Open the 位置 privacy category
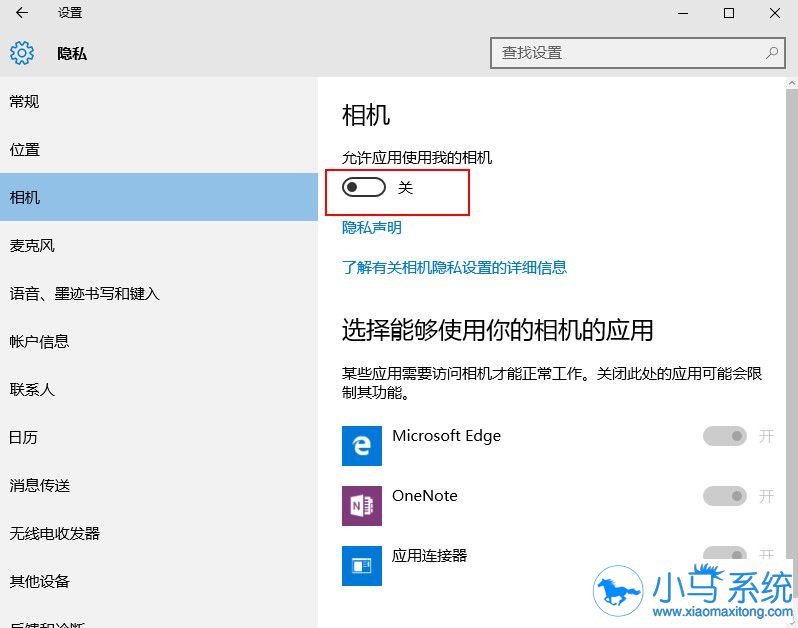Image resolution: width=798 pixels, height=628 pixels. (159, 150)
